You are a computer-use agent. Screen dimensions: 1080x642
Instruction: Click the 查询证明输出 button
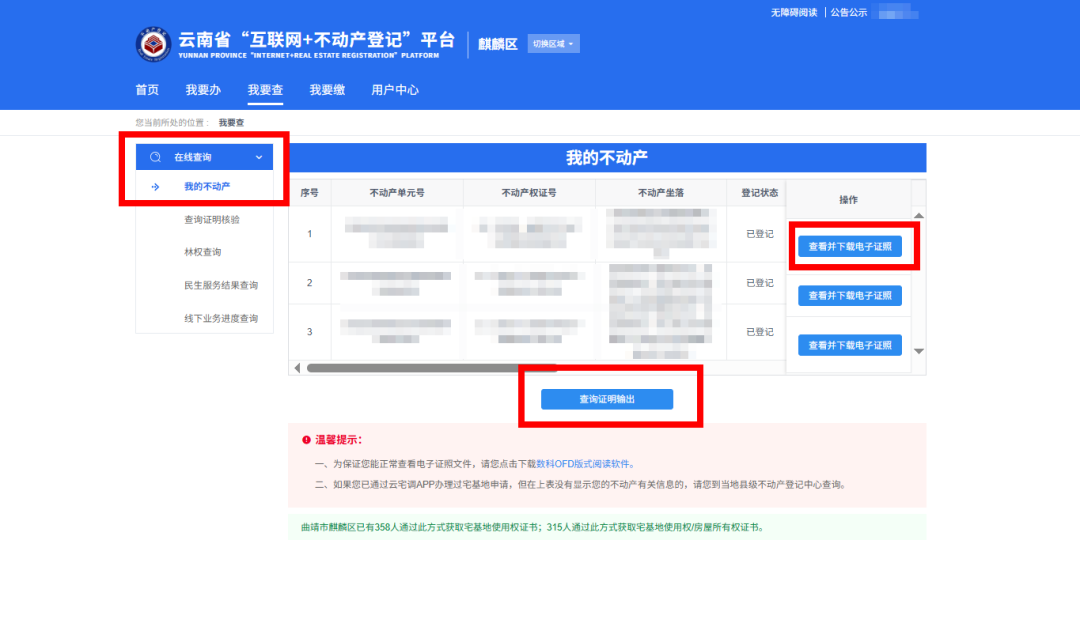(607, 399)
